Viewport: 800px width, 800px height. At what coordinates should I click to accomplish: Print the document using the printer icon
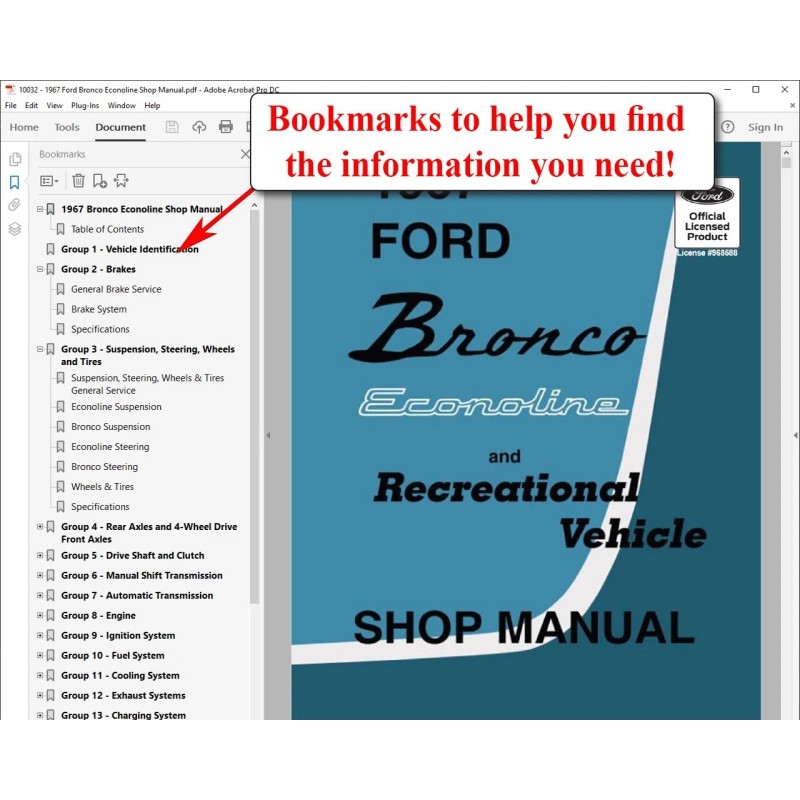pos(226,127)
